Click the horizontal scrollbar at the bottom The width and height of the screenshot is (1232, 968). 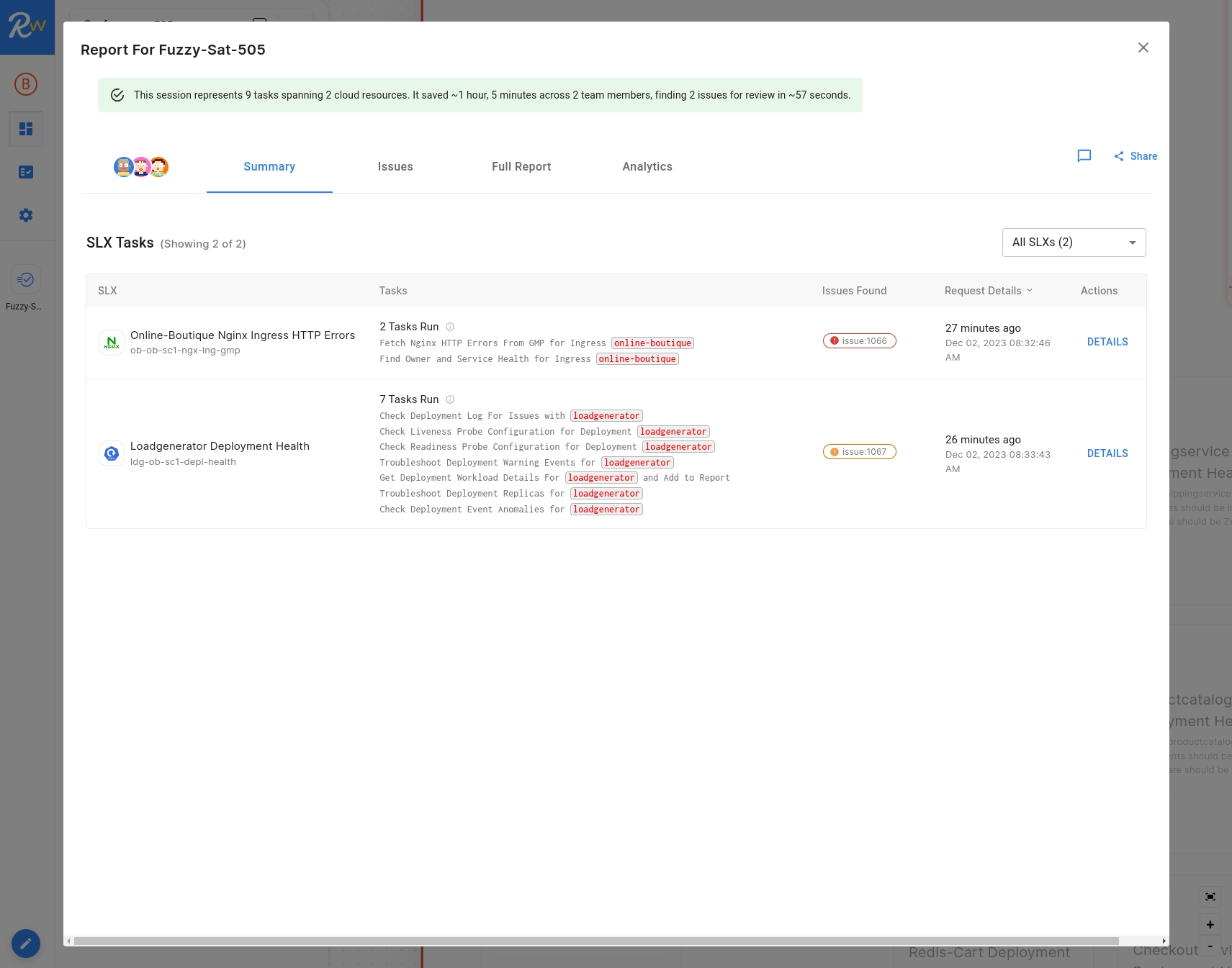tap(596, 941)
